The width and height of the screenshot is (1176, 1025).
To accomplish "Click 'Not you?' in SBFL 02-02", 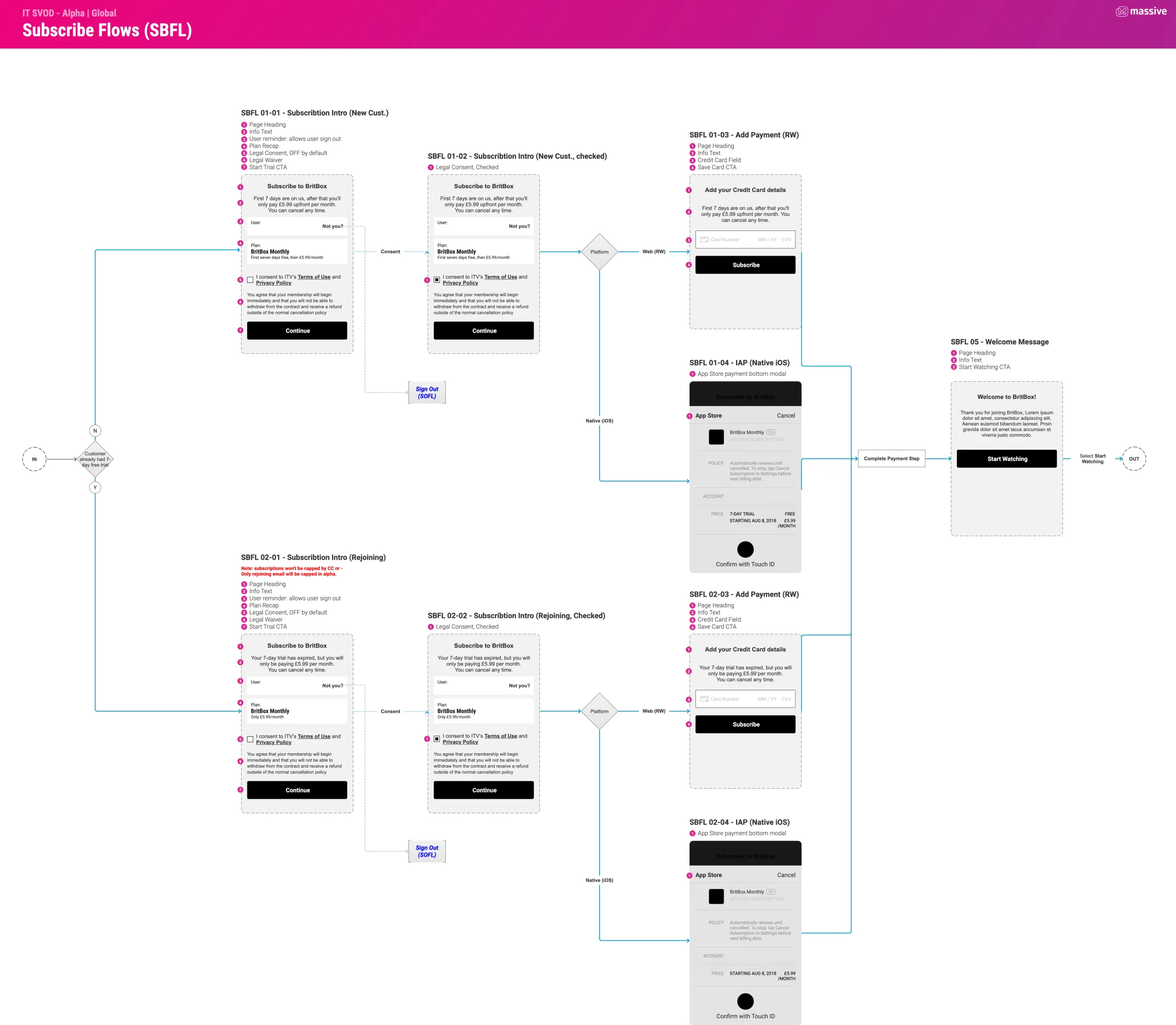I will pos(519,686).
